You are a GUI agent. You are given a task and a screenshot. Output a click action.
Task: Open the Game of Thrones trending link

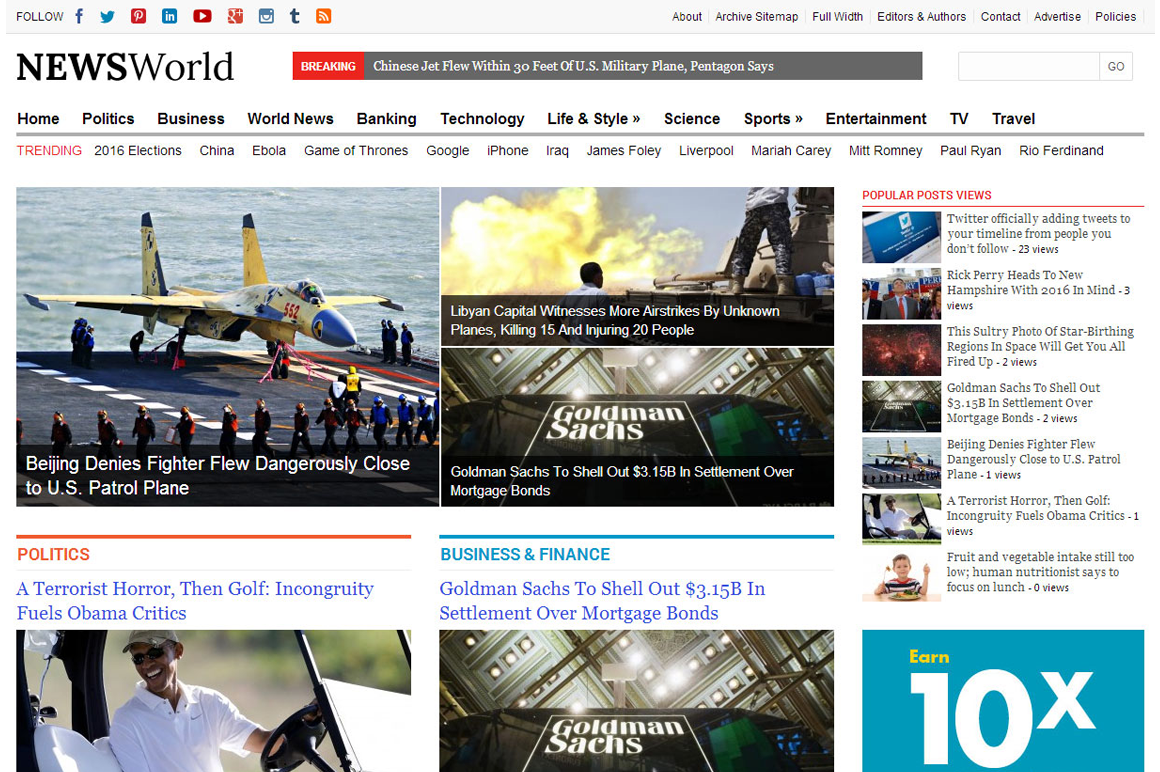click(x=356, y=151)
